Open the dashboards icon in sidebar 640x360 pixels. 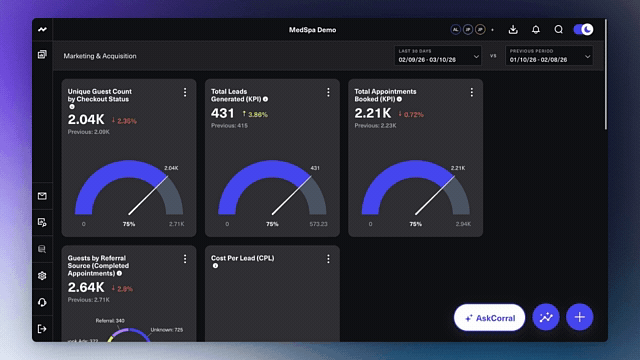click(x=42, y=54)
